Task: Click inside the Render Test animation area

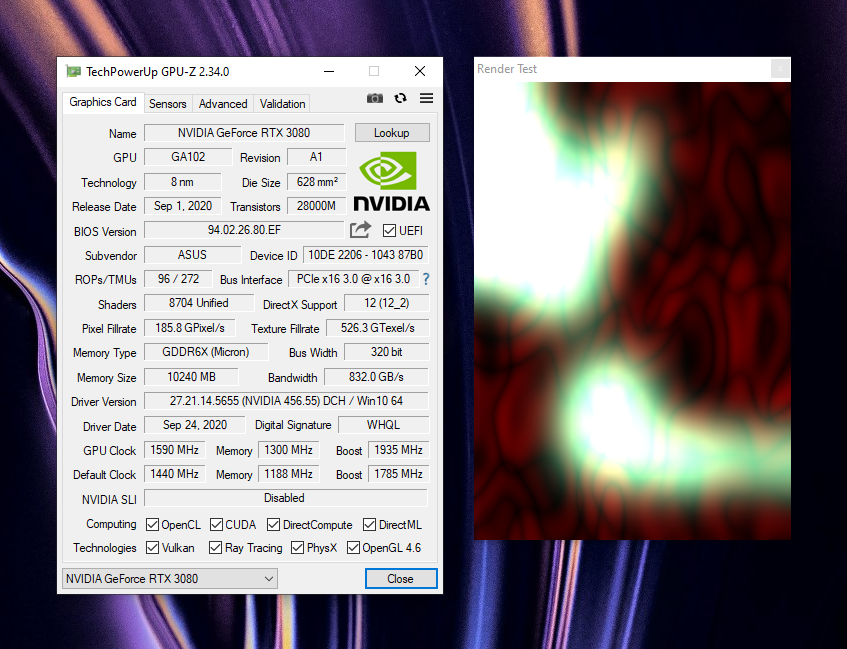Action: click(x=633, y=311)
